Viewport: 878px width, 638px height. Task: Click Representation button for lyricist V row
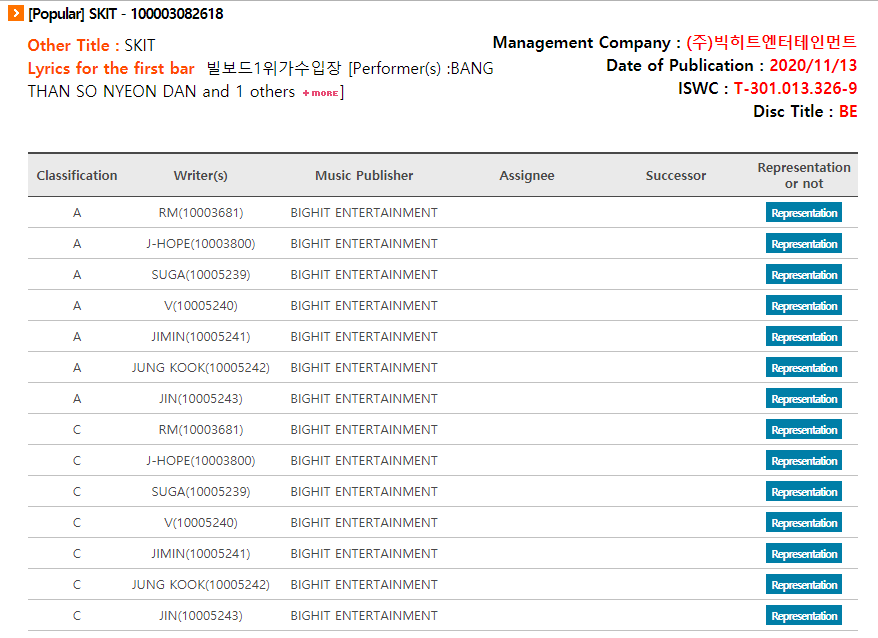[x=804, y=306]
